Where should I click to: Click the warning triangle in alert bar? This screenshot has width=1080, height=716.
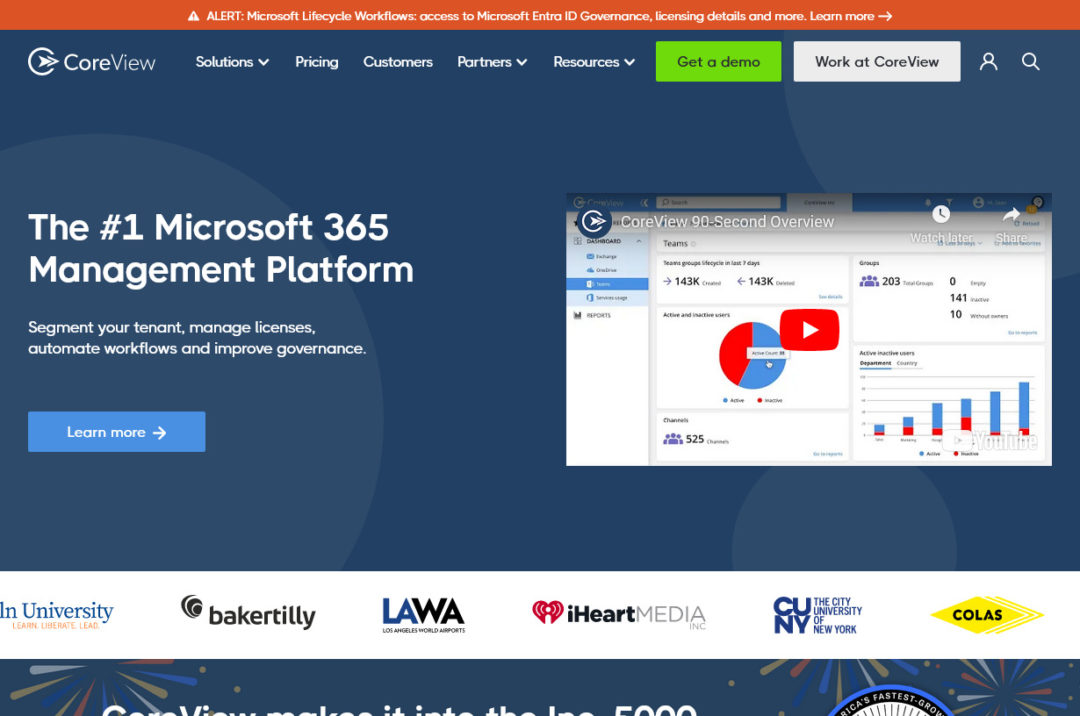tap(194, 16)
